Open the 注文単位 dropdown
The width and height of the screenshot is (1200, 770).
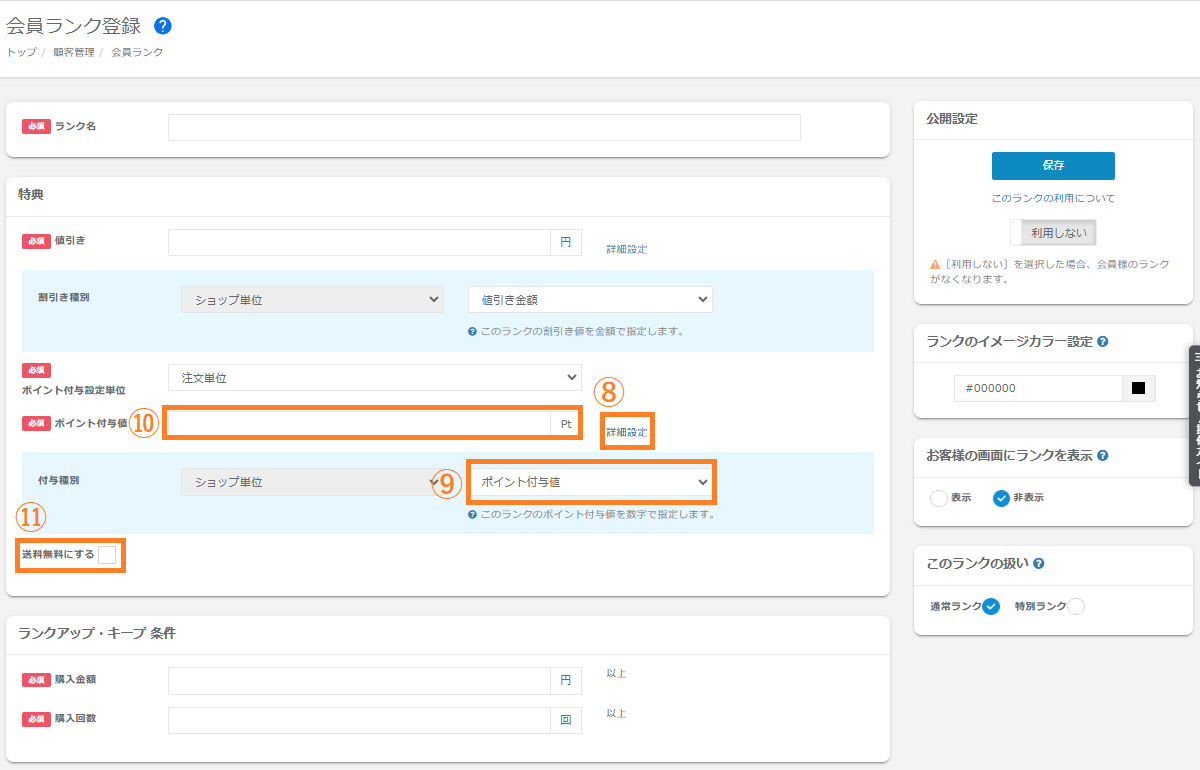coord(375,377)
